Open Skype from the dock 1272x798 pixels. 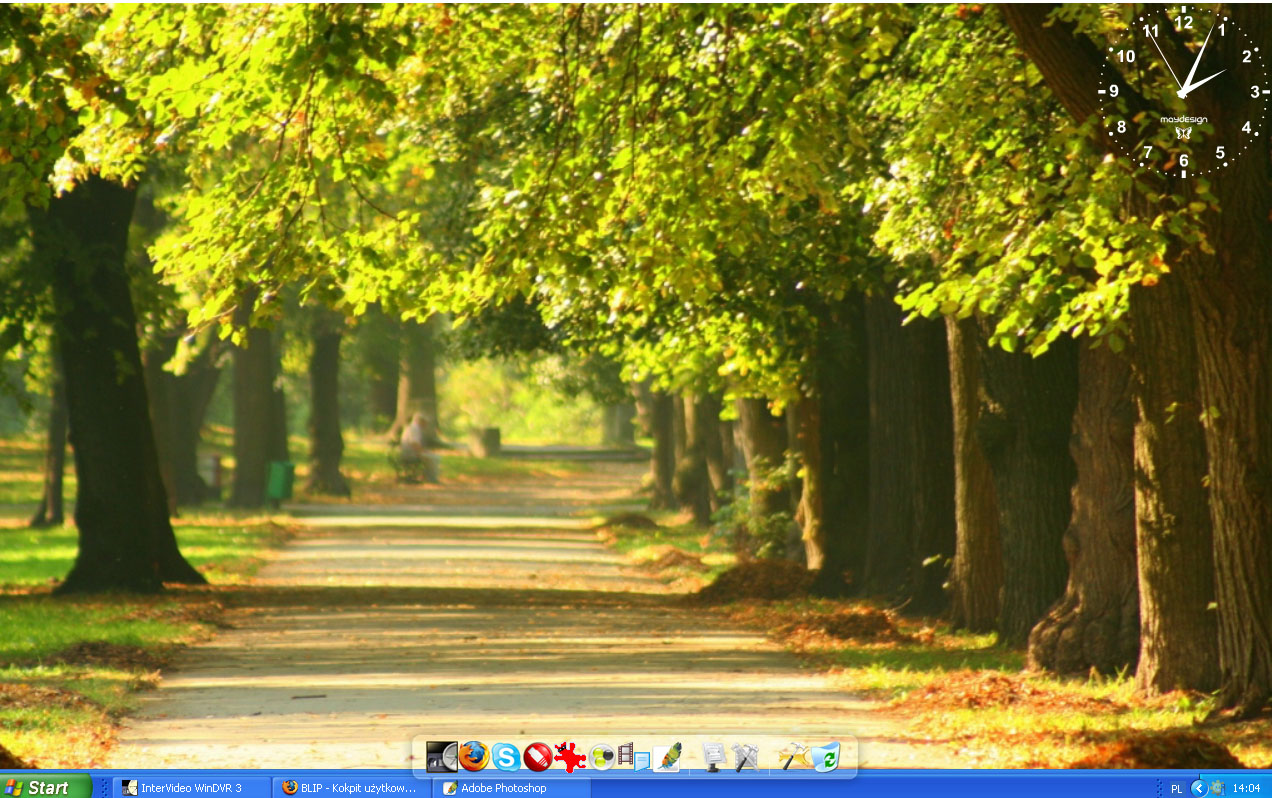click(505, 757)
